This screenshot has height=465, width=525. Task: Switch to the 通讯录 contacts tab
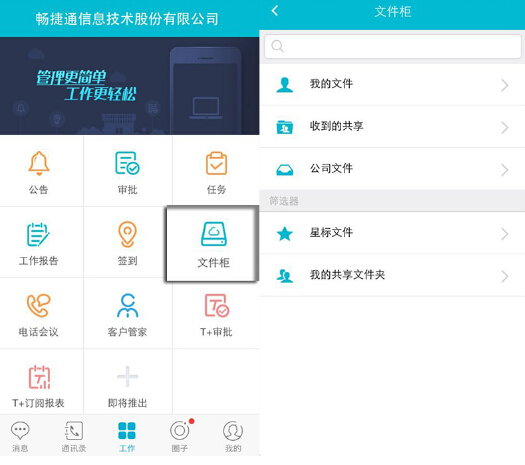(74, 436)
